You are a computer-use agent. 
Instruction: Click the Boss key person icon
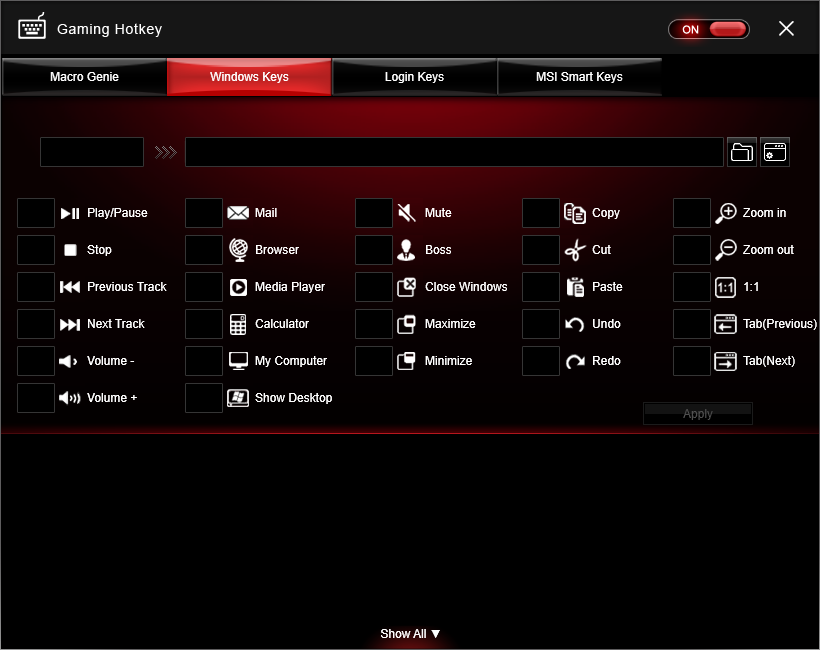tap(406, 250)
